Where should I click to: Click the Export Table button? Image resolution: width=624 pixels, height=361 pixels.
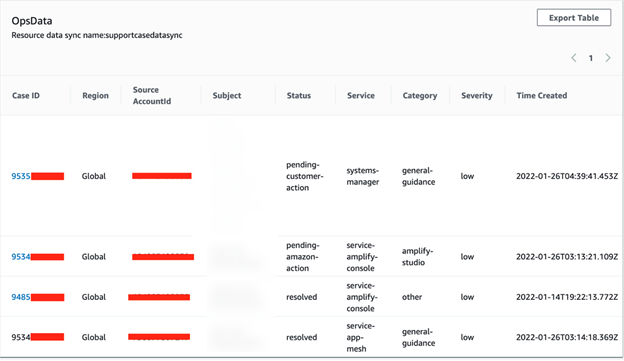[x=573, y=18]
